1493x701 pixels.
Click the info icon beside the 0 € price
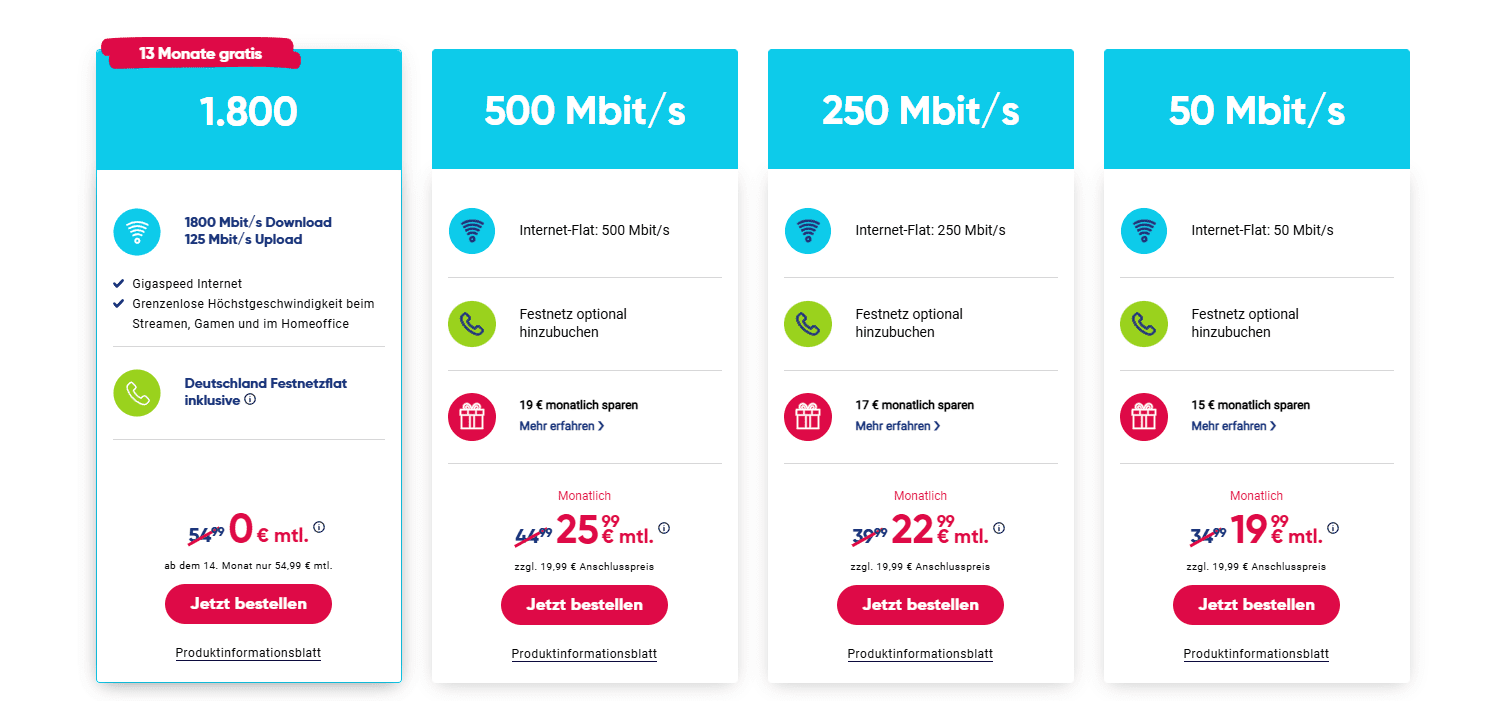[319, 527]
